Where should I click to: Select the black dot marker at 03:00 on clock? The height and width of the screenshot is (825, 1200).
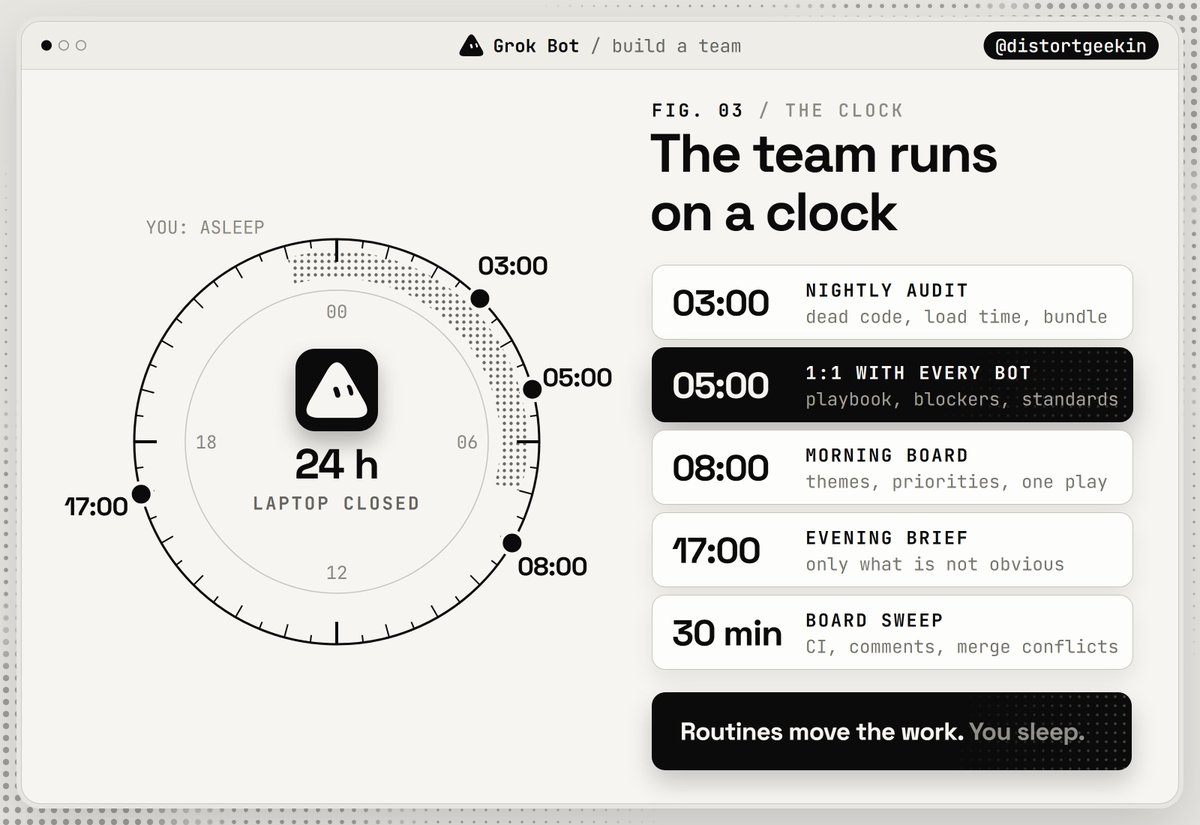coord(480,298)
